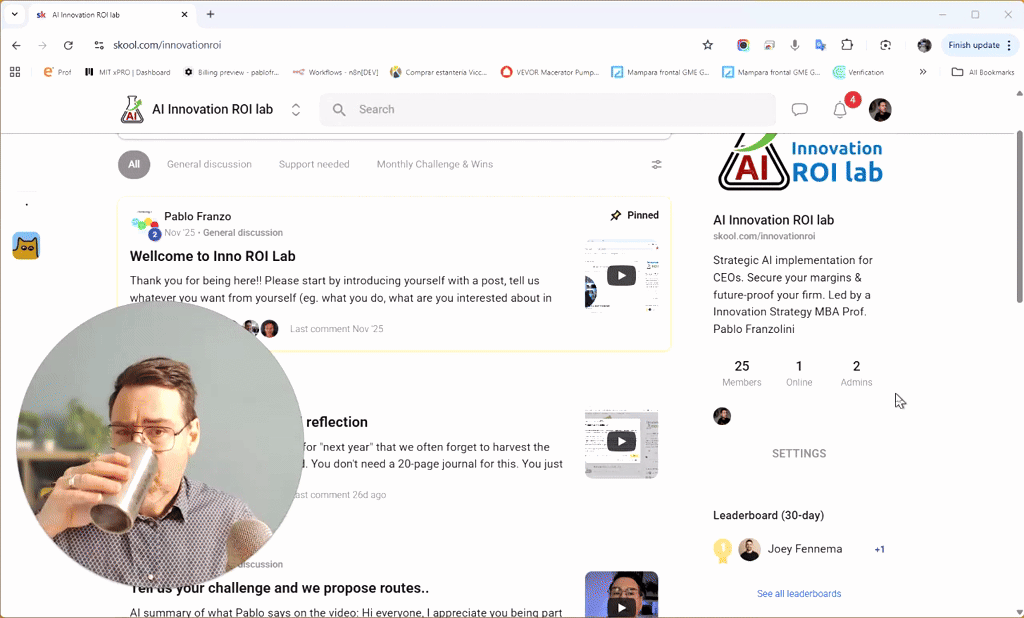Show more bookmarks with the chevron
This screenshot has height=618, width=1024.
pyautogui.click(x=923, y=72)
